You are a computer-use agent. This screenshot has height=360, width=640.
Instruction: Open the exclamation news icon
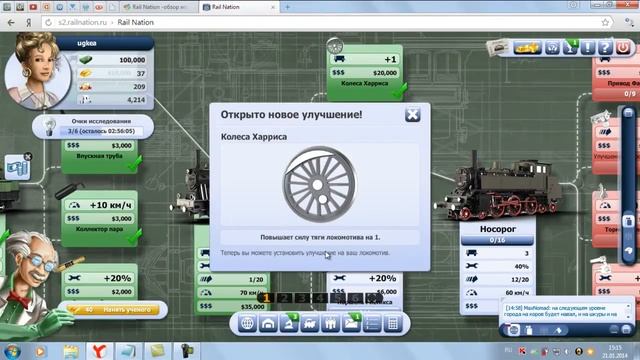(x=588, y=48)
